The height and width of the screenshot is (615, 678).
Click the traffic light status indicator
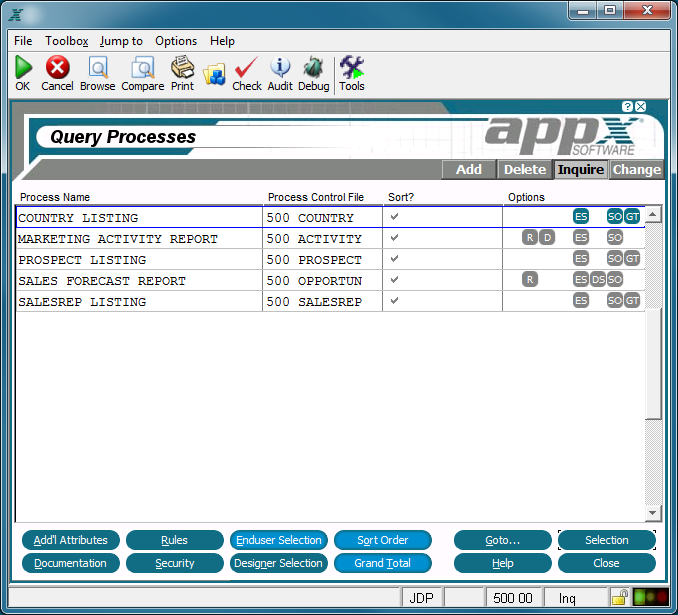(650, 597)
